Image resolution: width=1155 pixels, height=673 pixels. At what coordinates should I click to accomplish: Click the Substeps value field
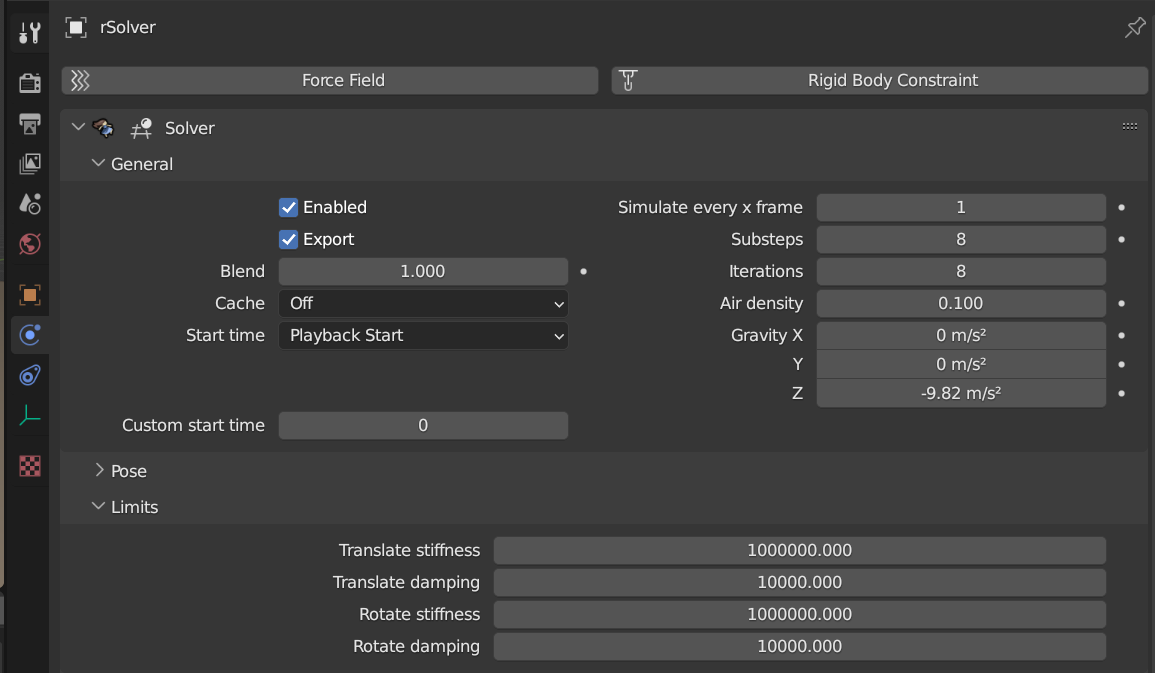click(x=960, y=239)
